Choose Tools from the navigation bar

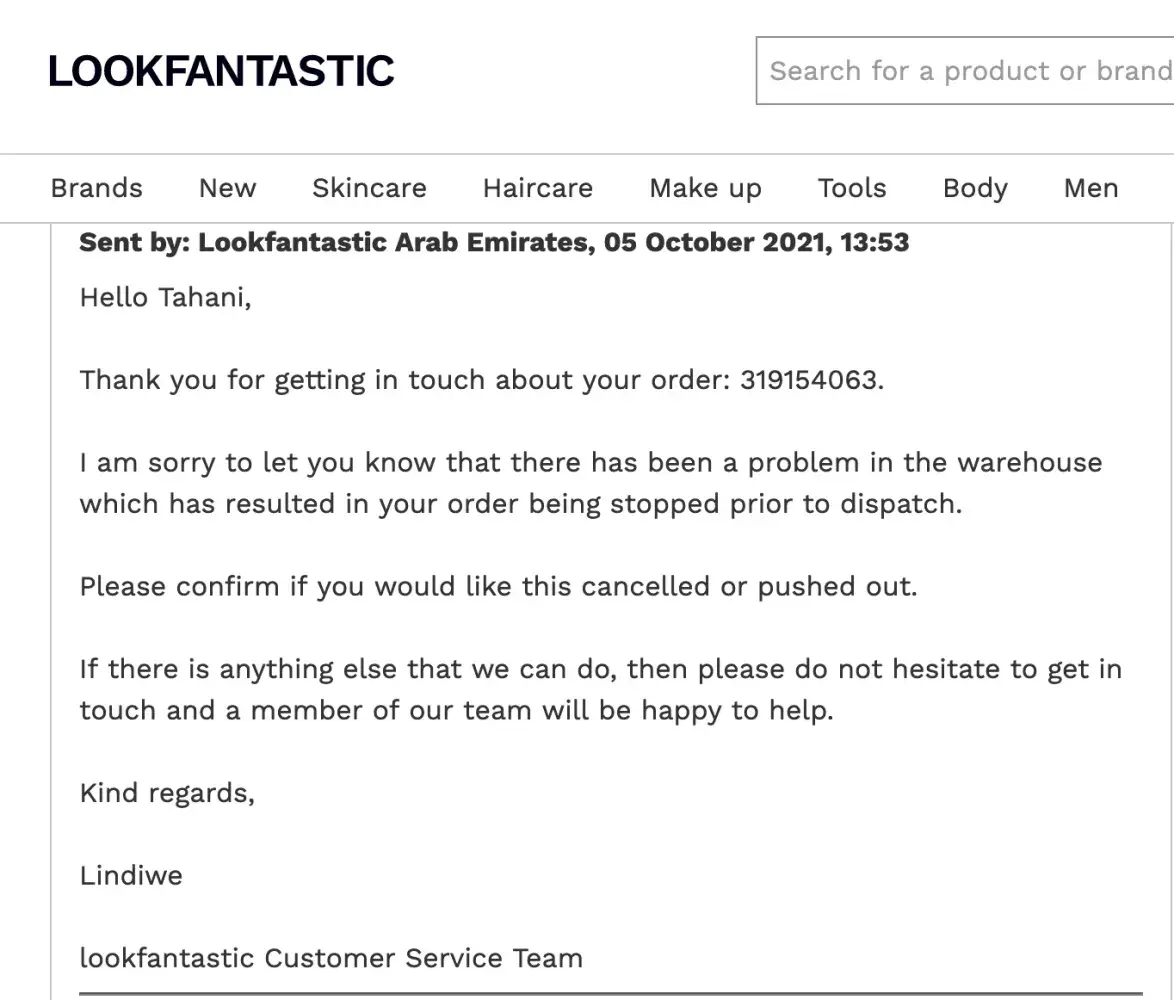tap(852, 188)
